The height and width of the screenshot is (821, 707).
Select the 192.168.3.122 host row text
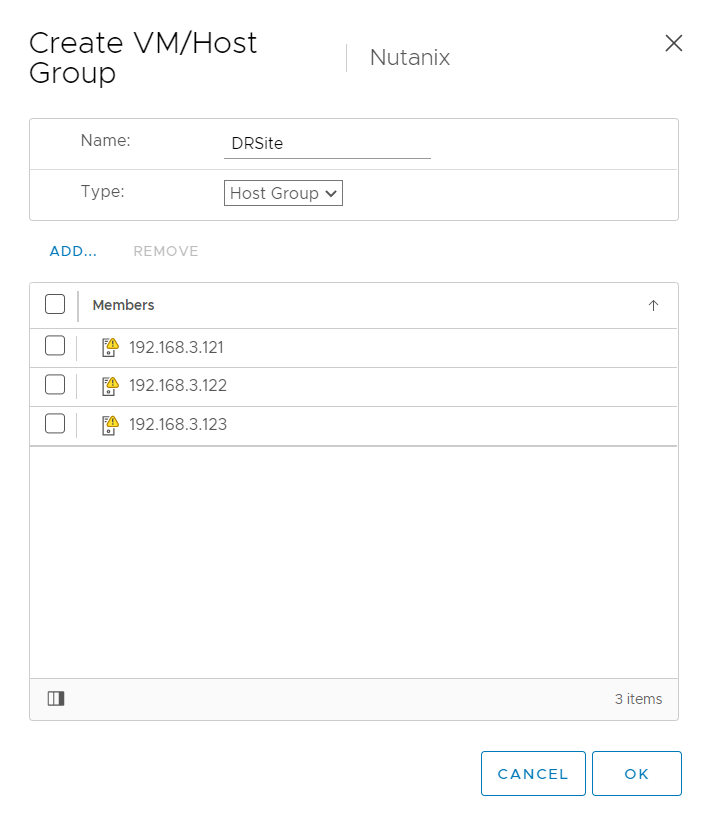pos(178,386)
